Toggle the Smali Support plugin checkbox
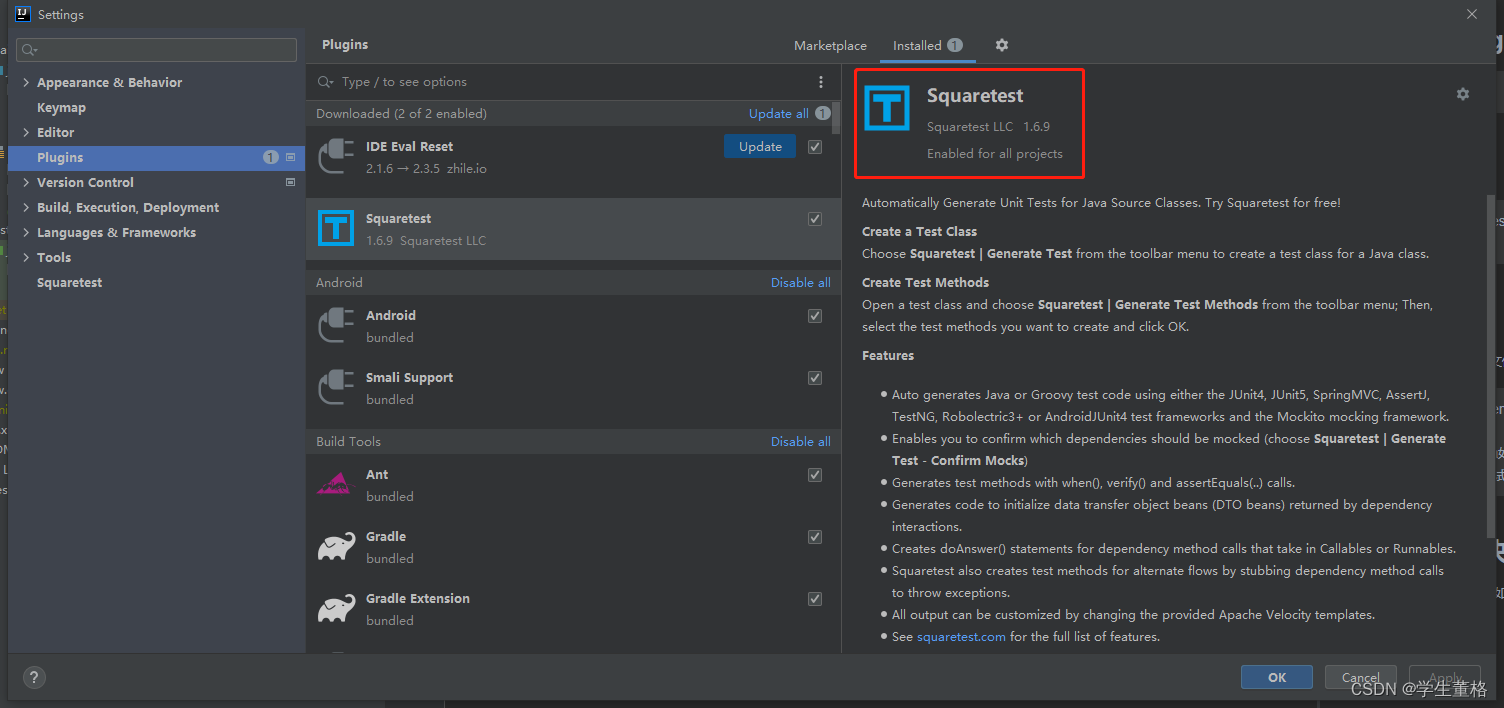1504x708 pixels. coord(815,378)
